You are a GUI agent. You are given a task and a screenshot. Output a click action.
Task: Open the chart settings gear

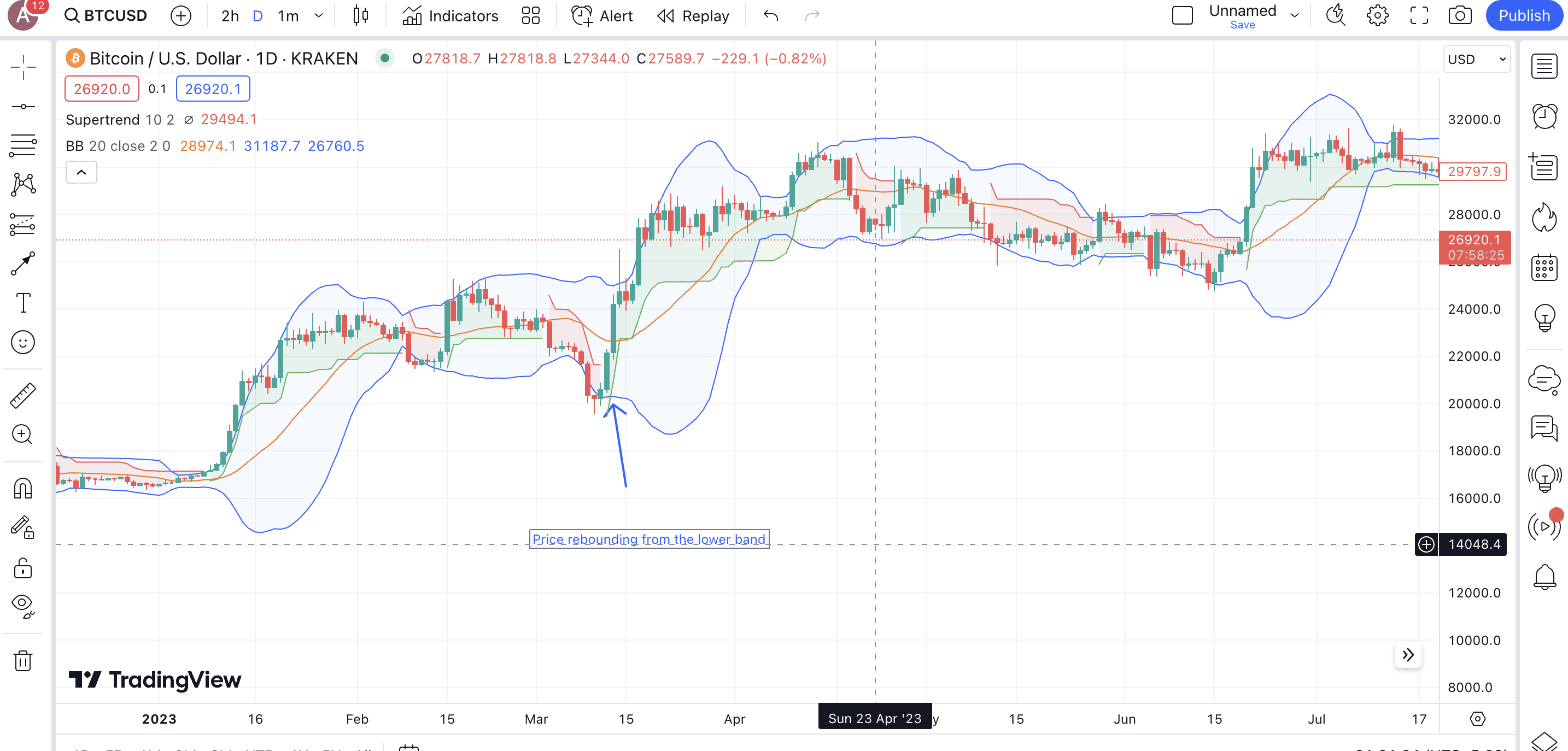(x=1377, y=16)
